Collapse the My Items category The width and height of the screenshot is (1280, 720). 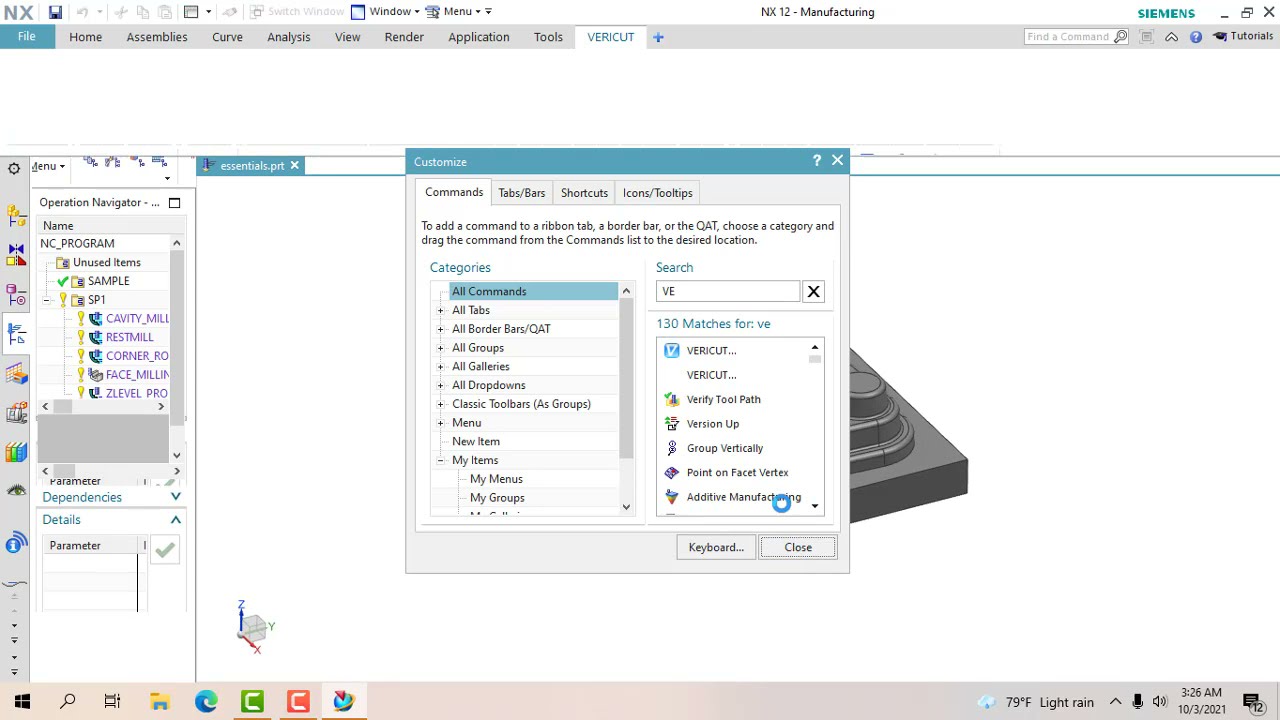[x=440, y=460]
